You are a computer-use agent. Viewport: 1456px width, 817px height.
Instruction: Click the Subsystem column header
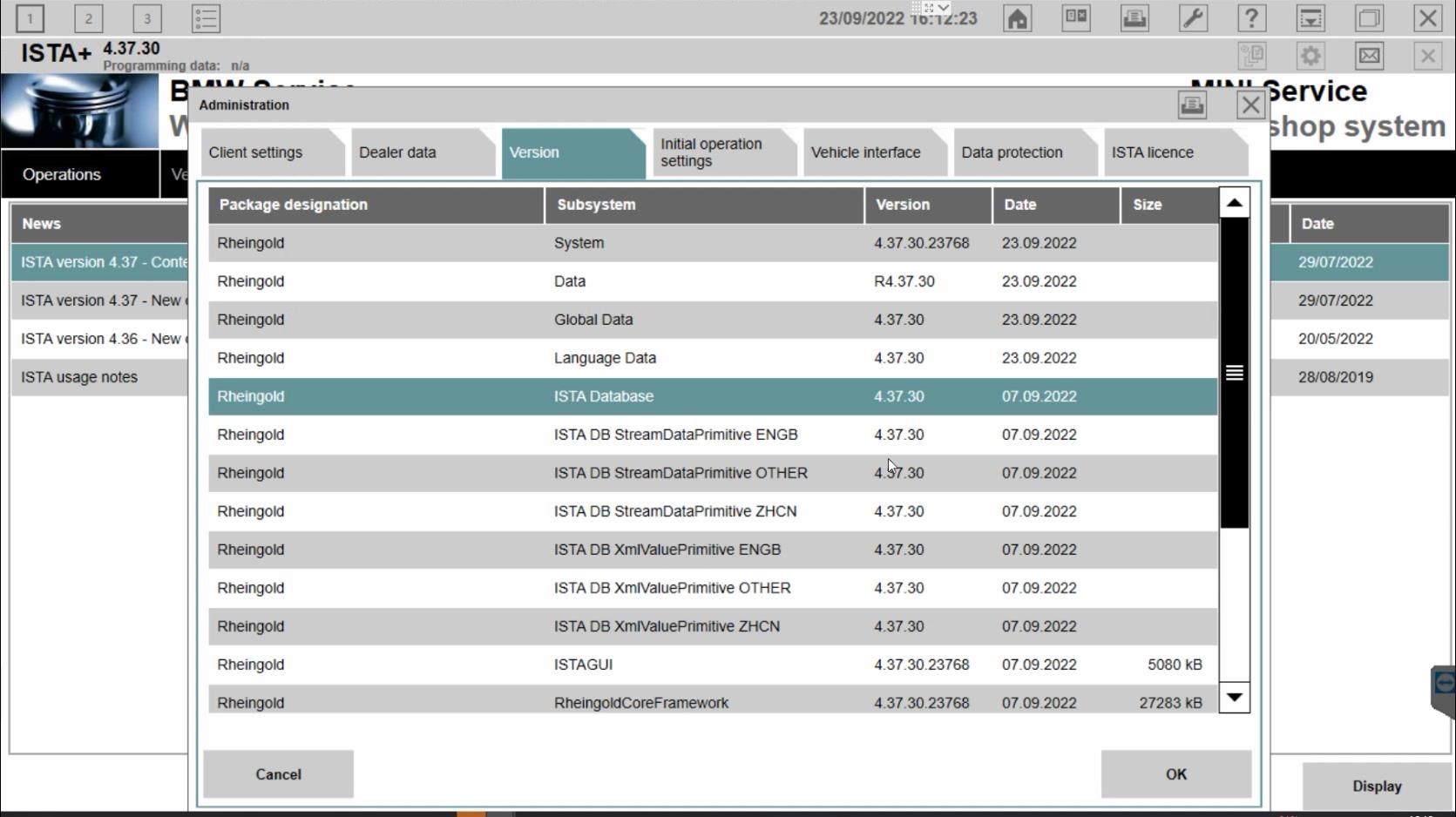[704, 205]
